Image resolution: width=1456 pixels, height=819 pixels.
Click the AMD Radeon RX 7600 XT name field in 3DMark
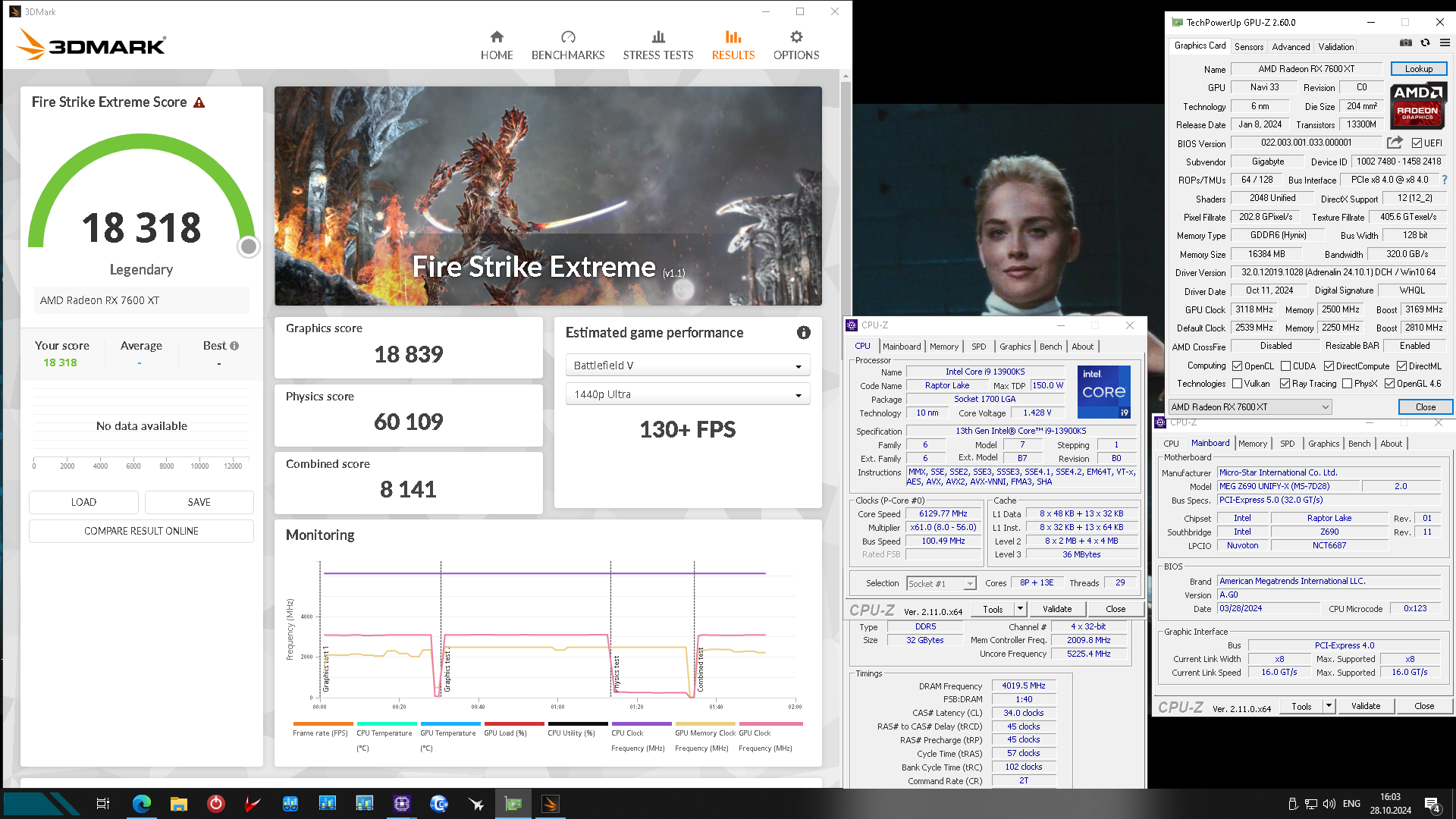coord(141,300)
